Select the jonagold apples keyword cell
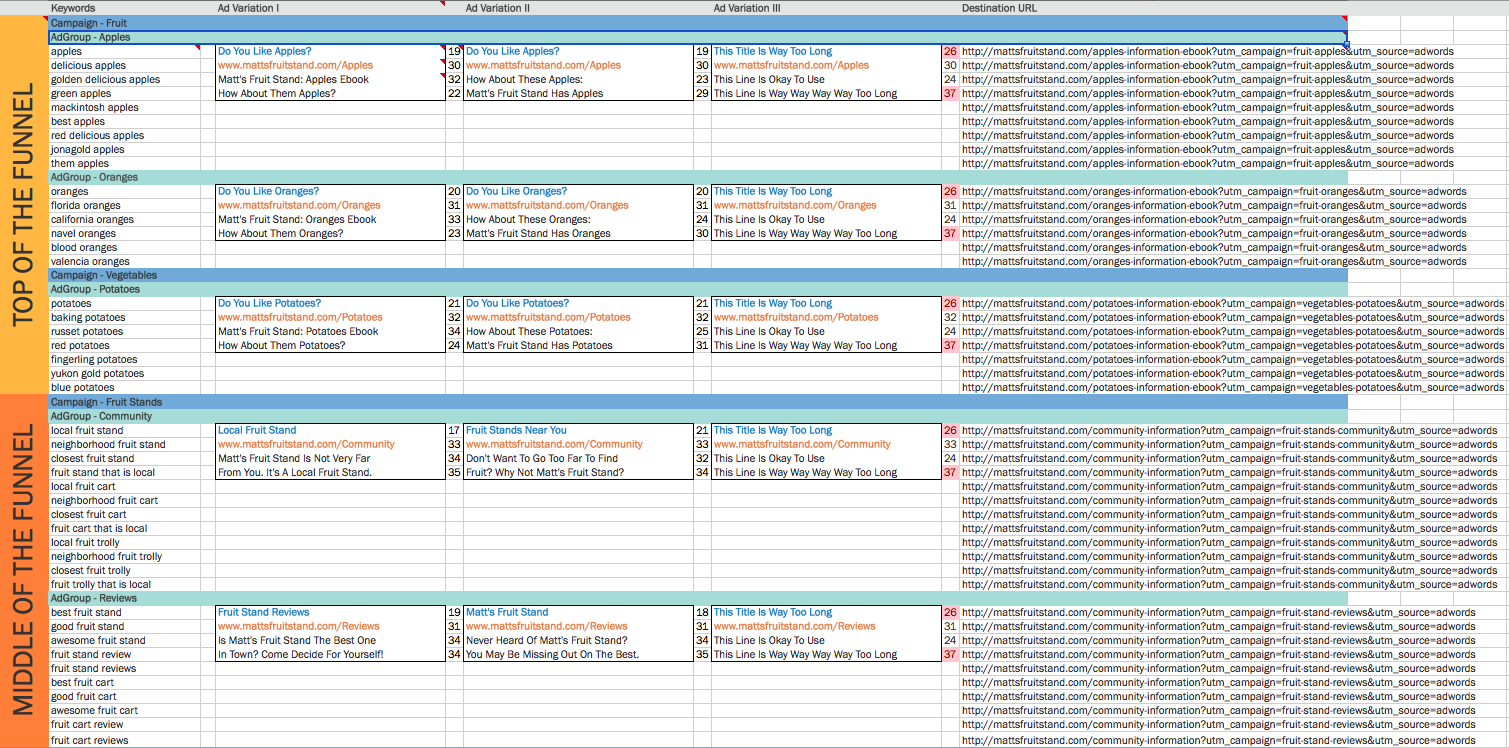The width and height of the screenshot is (1509, 748). click(x=124, y=149)
